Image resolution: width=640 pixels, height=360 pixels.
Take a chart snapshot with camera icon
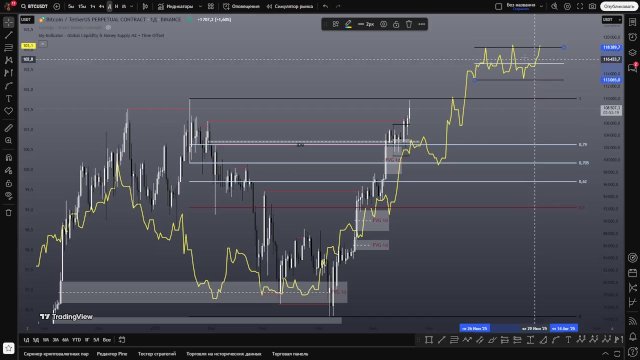(593, 7)
